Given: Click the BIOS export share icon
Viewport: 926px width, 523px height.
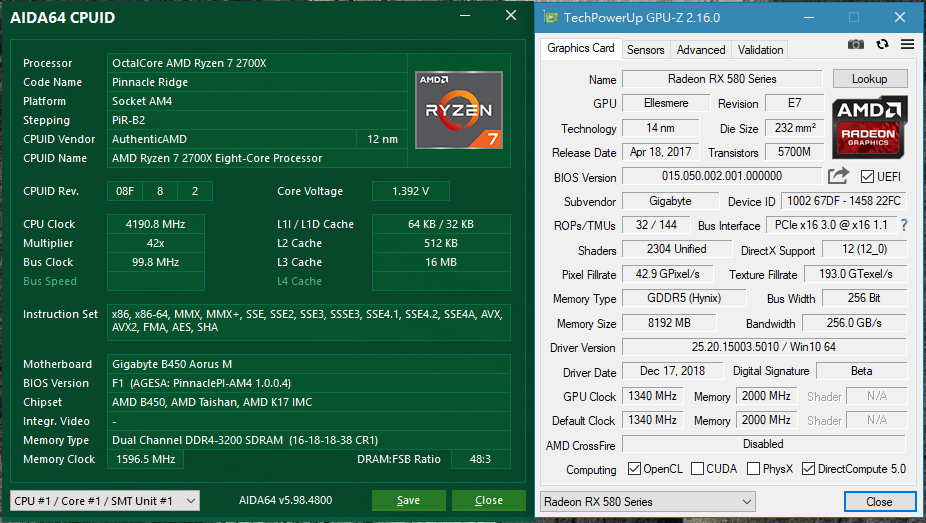Looking at the screenshot, I should (838, 176).
